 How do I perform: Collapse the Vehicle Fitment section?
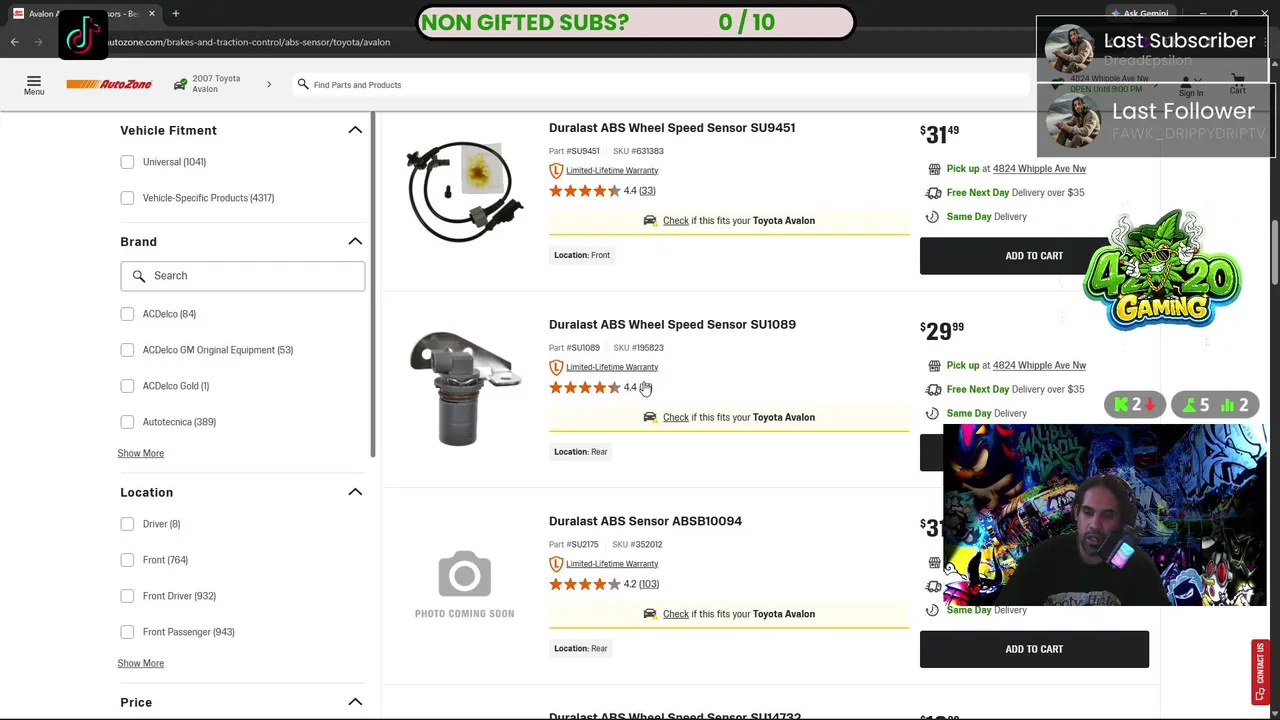[355, 130]
